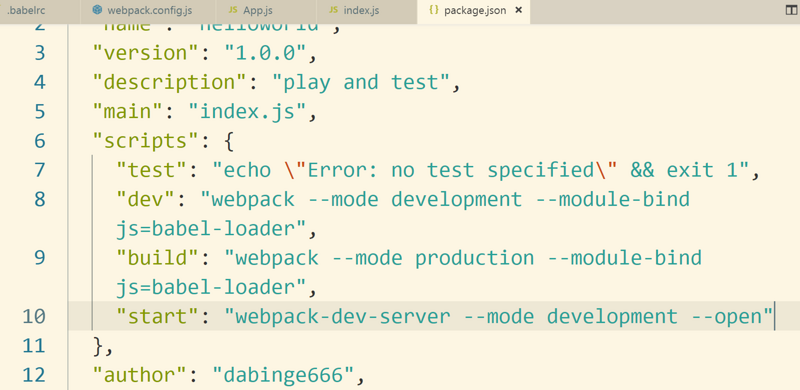Screen dimensions: 800x390
Task: Click line number 12 in gutter
Action: [x=34, y=375]
